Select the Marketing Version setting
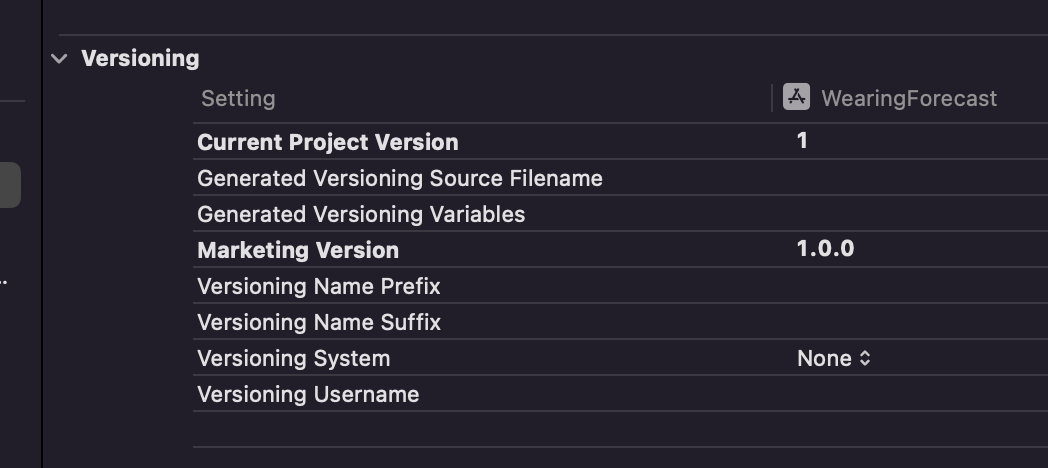Screen dimensions: 1048x468 (x=298, y=250)
